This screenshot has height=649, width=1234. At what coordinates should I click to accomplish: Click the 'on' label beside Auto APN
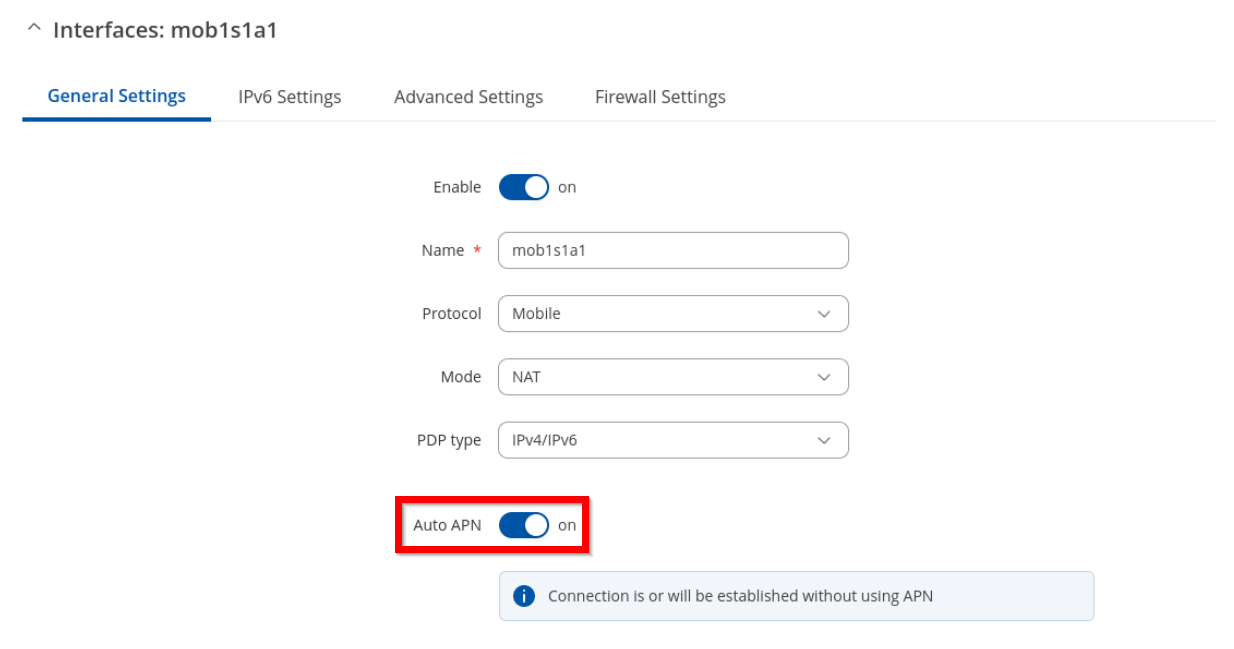click(x=567, y=525)
